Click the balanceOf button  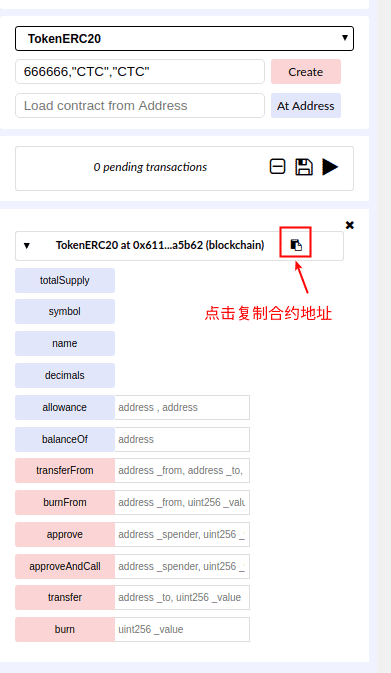65,440
